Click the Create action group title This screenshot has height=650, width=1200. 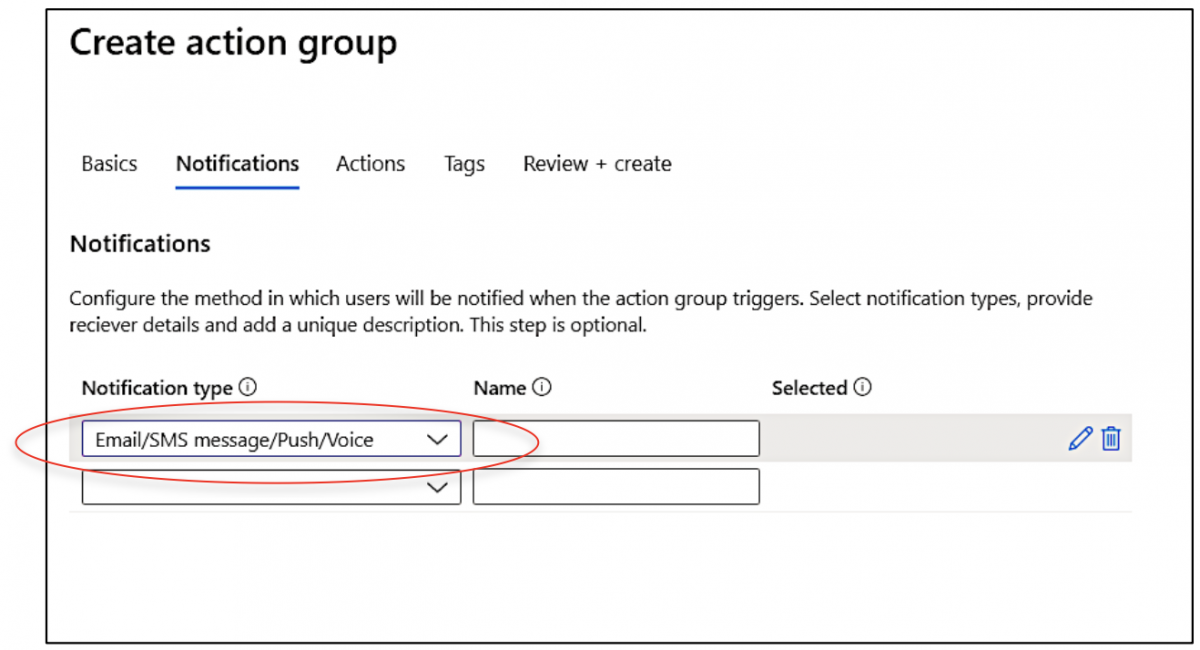[232, 42]
